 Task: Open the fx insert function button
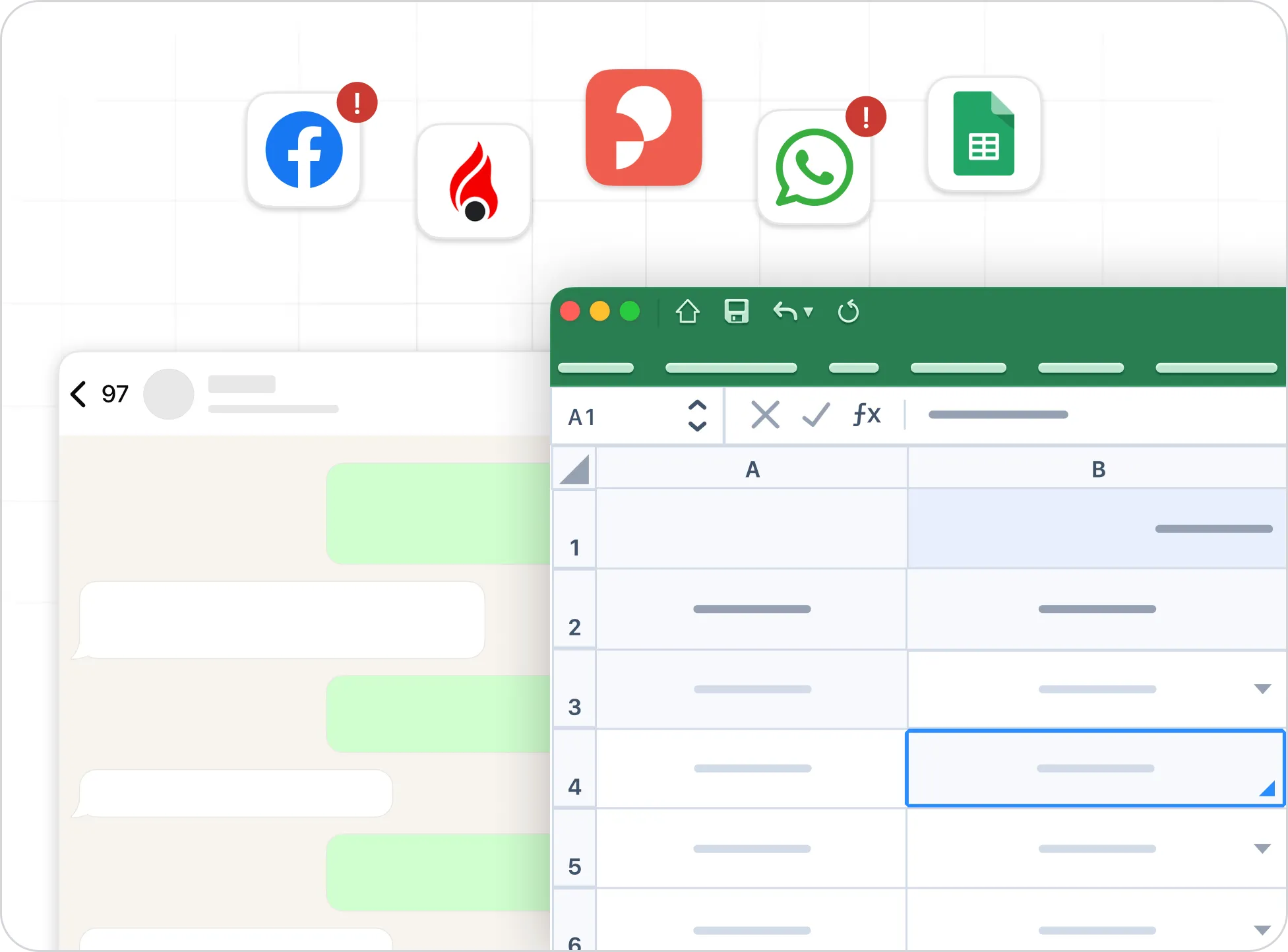click(x=867, y=415)
